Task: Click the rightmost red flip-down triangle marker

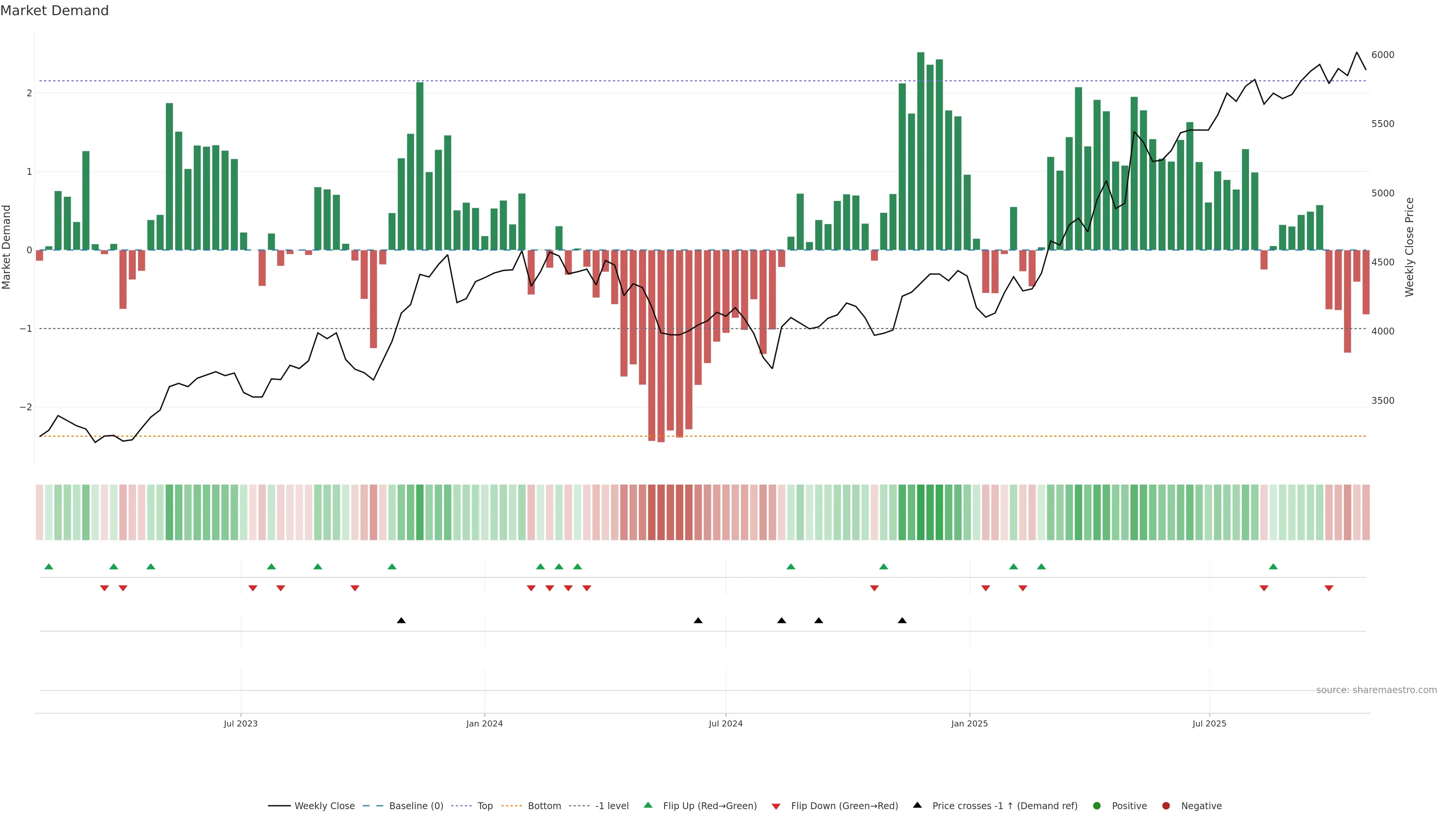Action: pyautogui.click(x=1329, y=588)
